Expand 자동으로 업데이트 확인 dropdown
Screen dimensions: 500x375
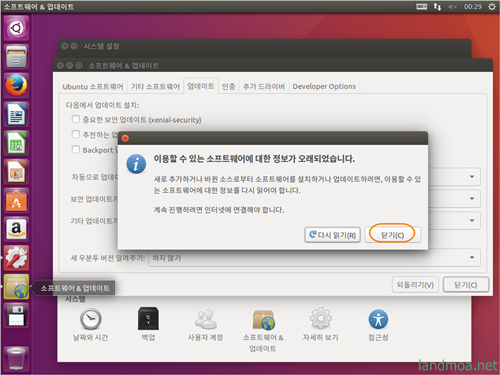(472, 177)
